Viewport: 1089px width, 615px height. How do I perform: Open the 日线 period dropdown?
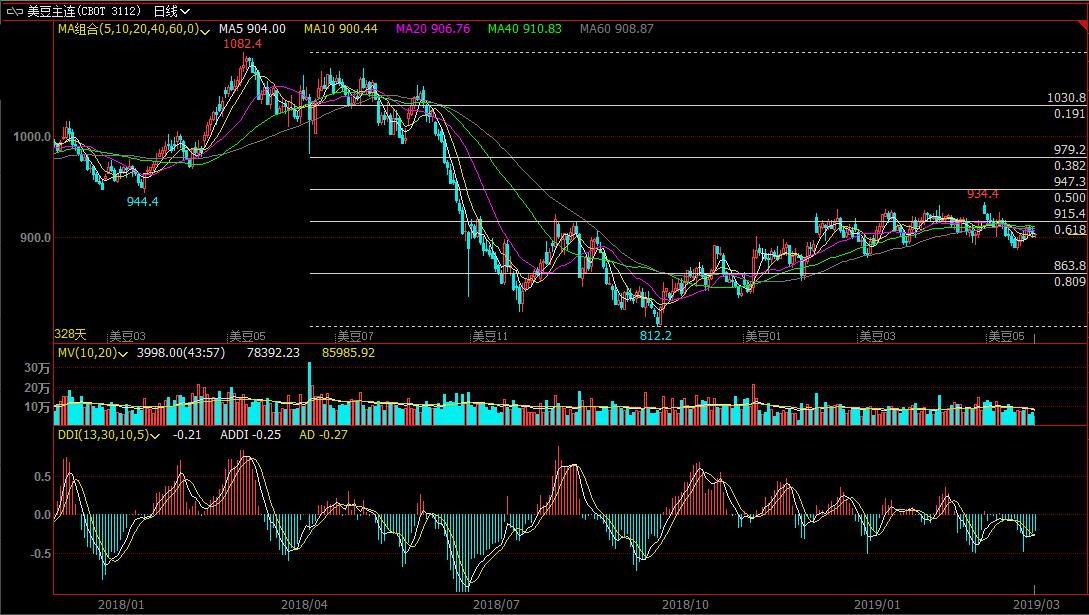point(172,11)
